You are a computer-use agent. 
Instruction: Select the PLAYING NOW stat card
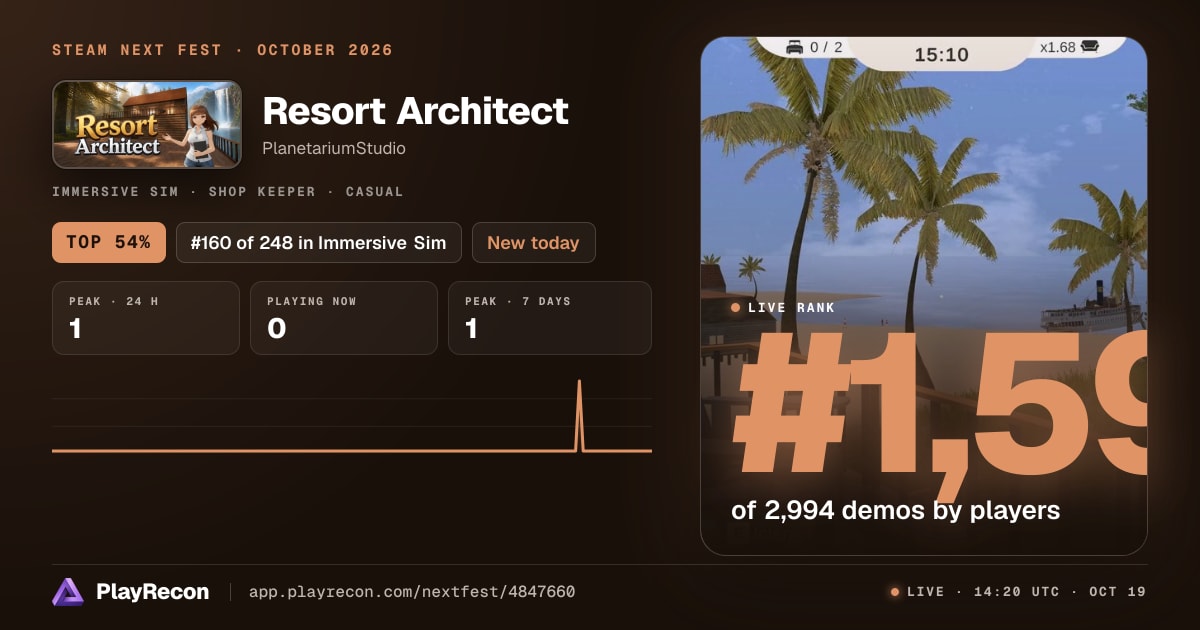[344, 318]
